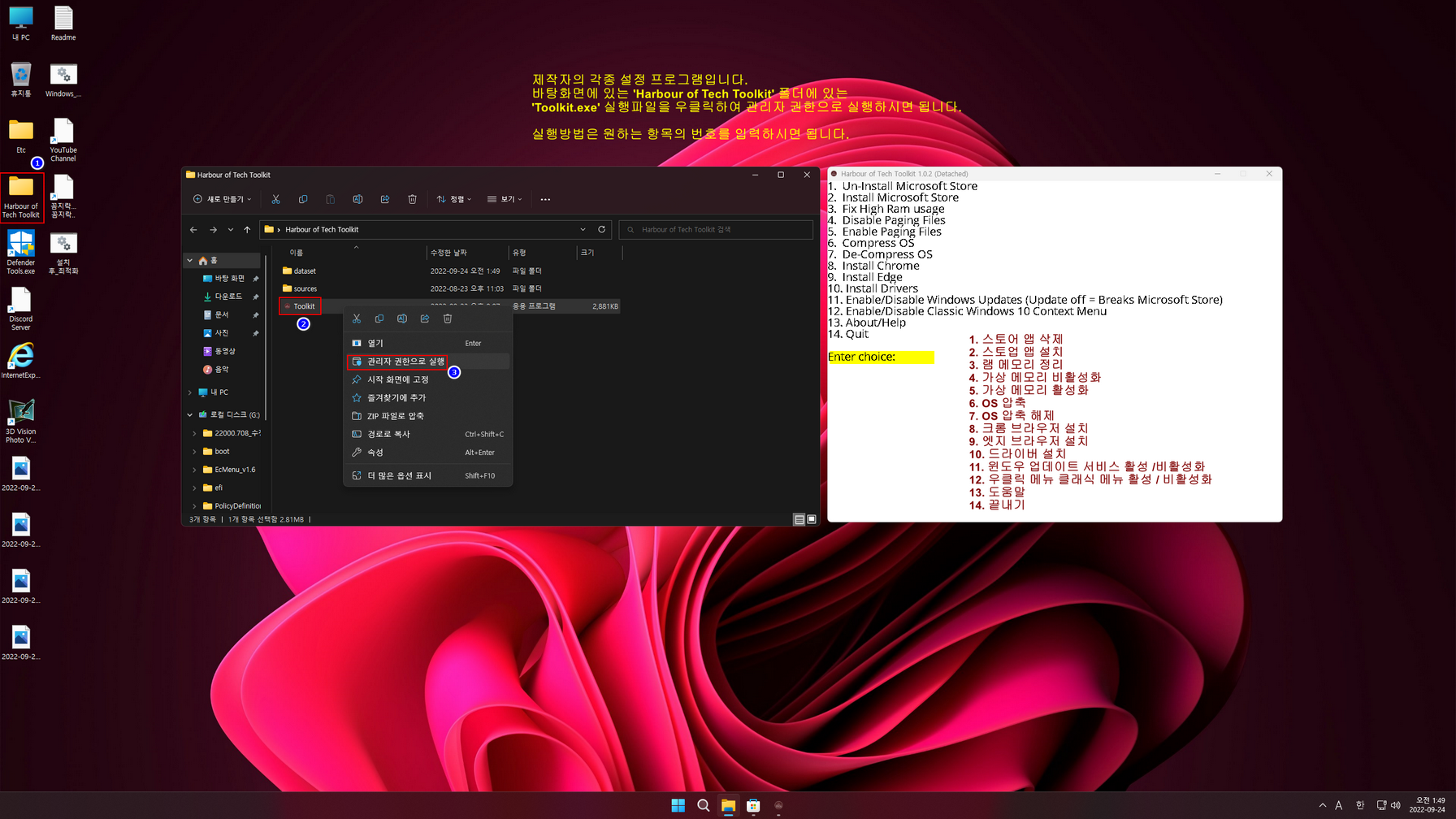Choose 열기 (Open) in context menu
Viewport: 1456px width, 819px height.
pyautogui.click(x=428, y=343)
